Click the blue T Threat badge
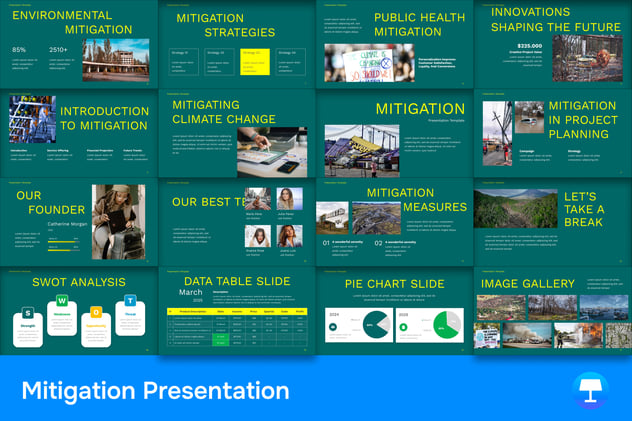 click(130, 301)
